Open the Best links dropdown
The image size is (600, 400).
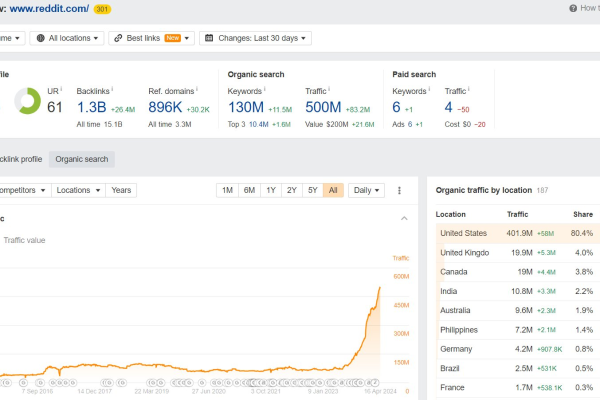[152, 38]
